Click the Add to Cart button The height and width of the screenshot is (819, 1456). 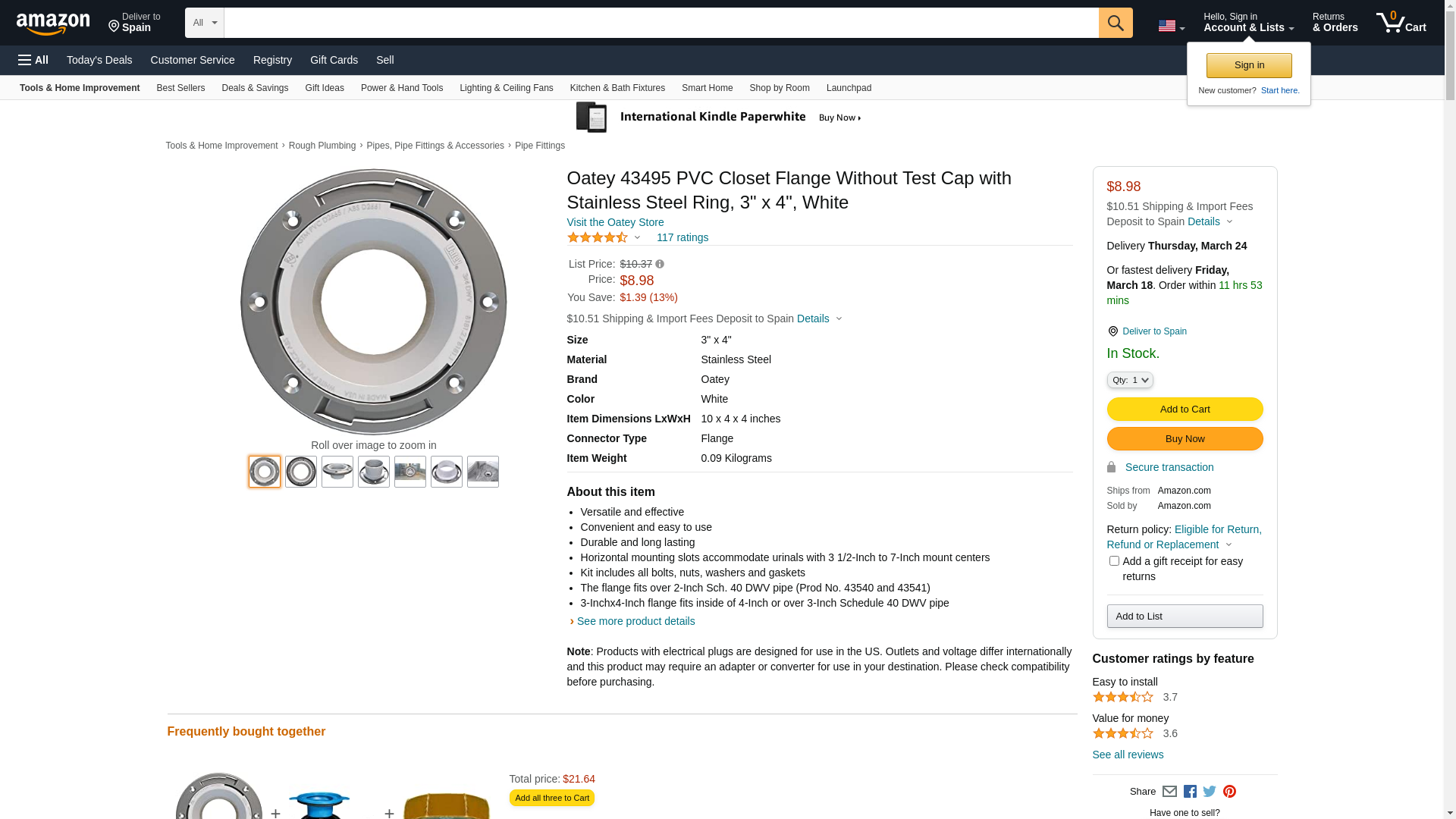point(1185,409)
